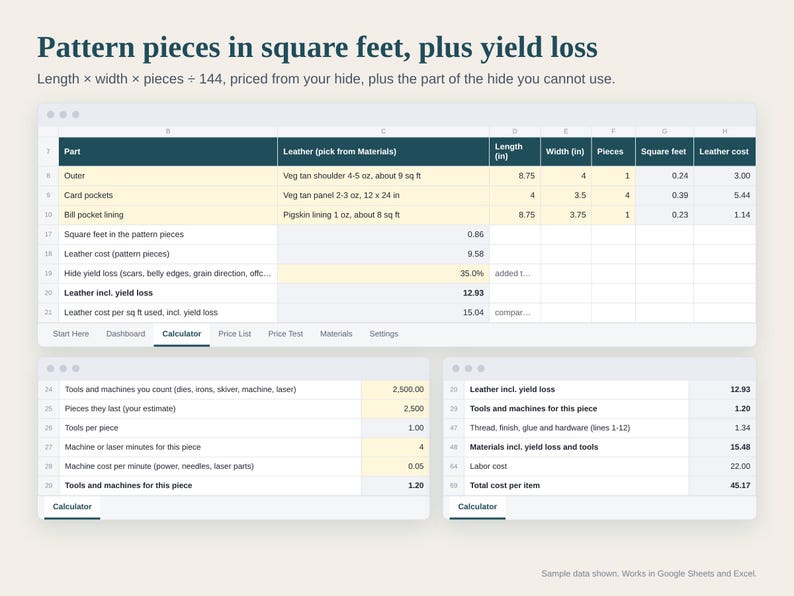The width and height of the screenshot is (794, 596).
Task: Select the Square feet column header
Action: [x=664, y=151]
